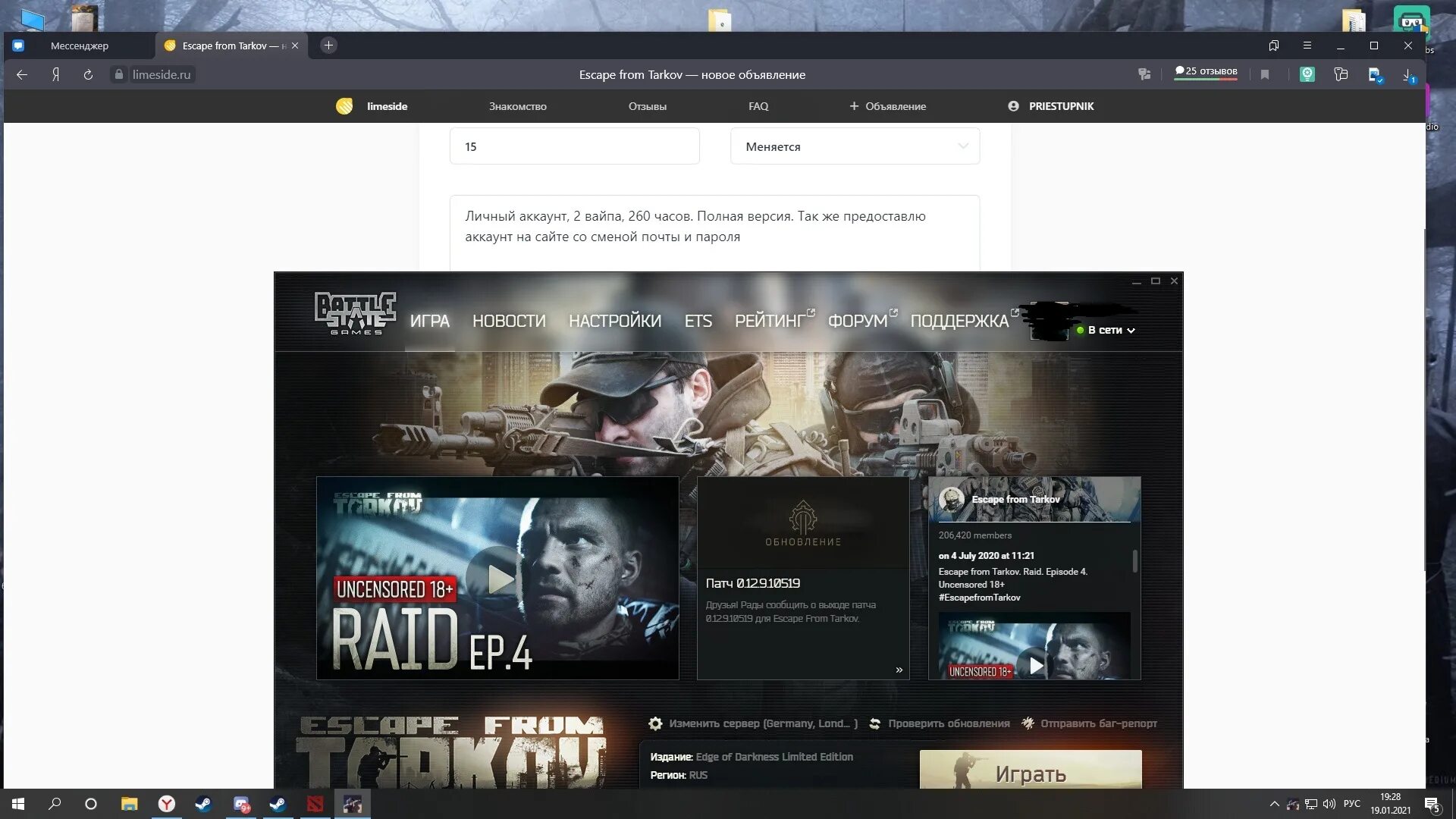Play the RAID EP.4 video
1456x819 pixels.
(x=497, y=579)
